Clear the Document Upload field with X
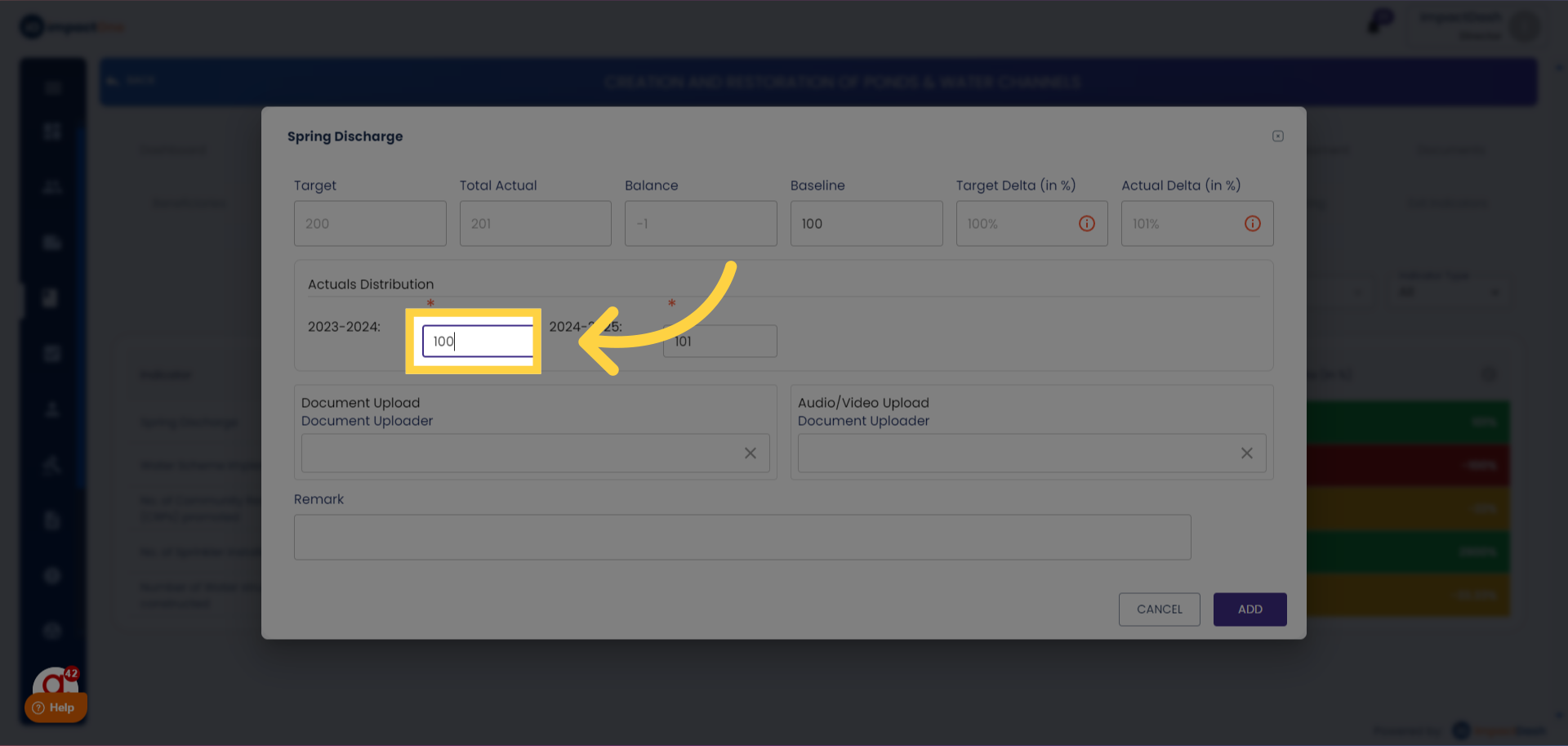The image size is (1568, 746). coord(750,453)
